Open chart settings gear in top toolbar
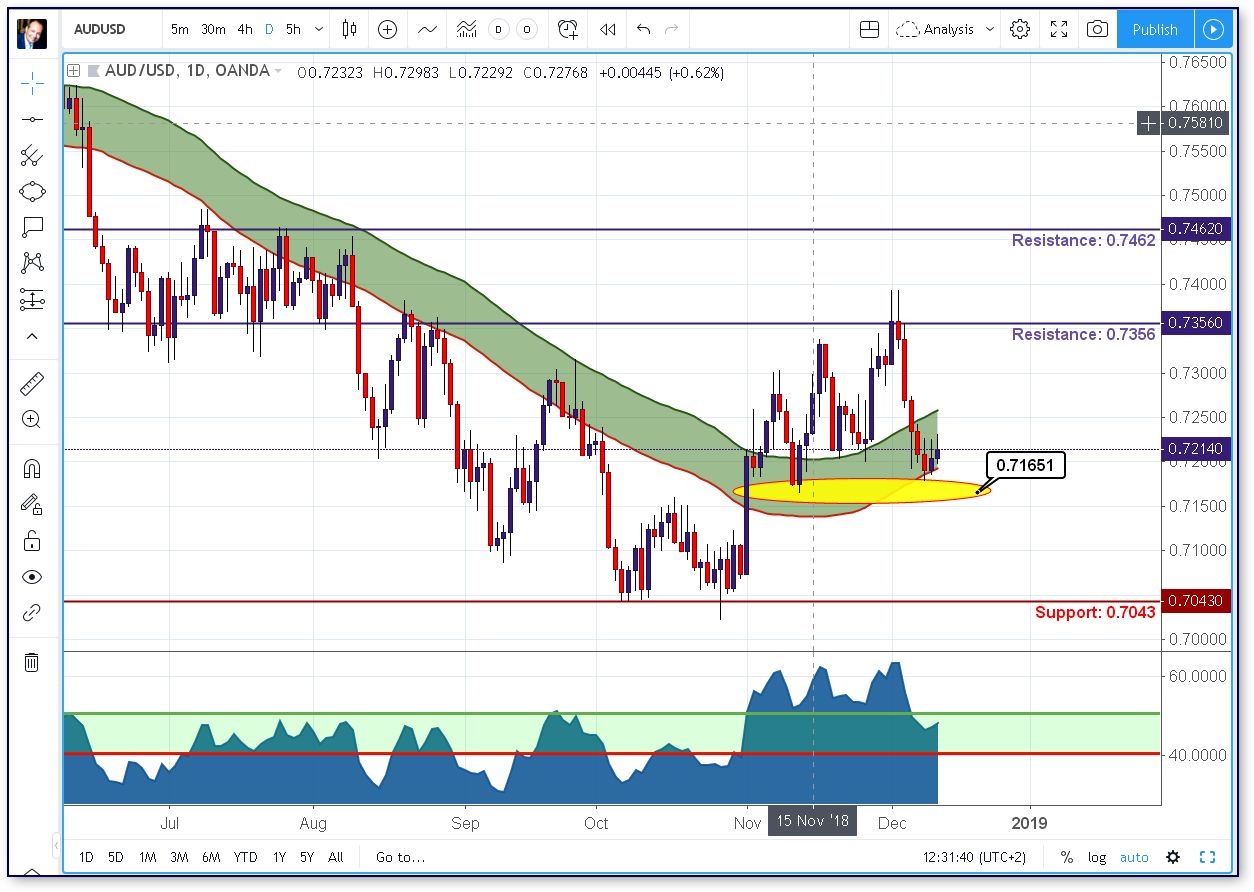 click(1020, 29)
